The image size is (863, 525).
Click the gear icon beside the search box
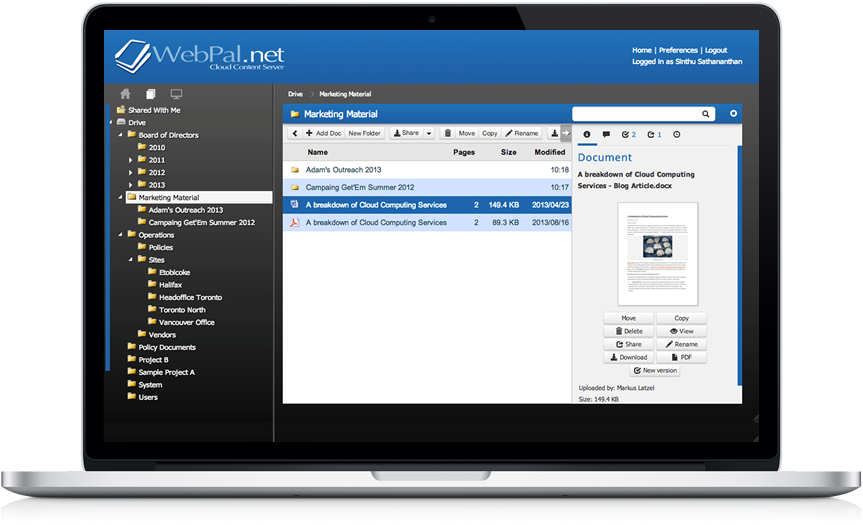point(733,114)
